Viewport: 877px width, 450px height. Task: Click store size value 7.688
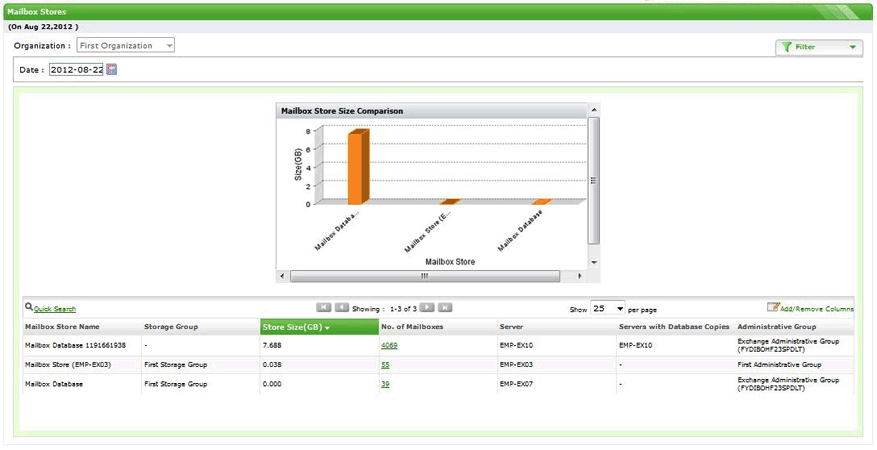(272, 345)
